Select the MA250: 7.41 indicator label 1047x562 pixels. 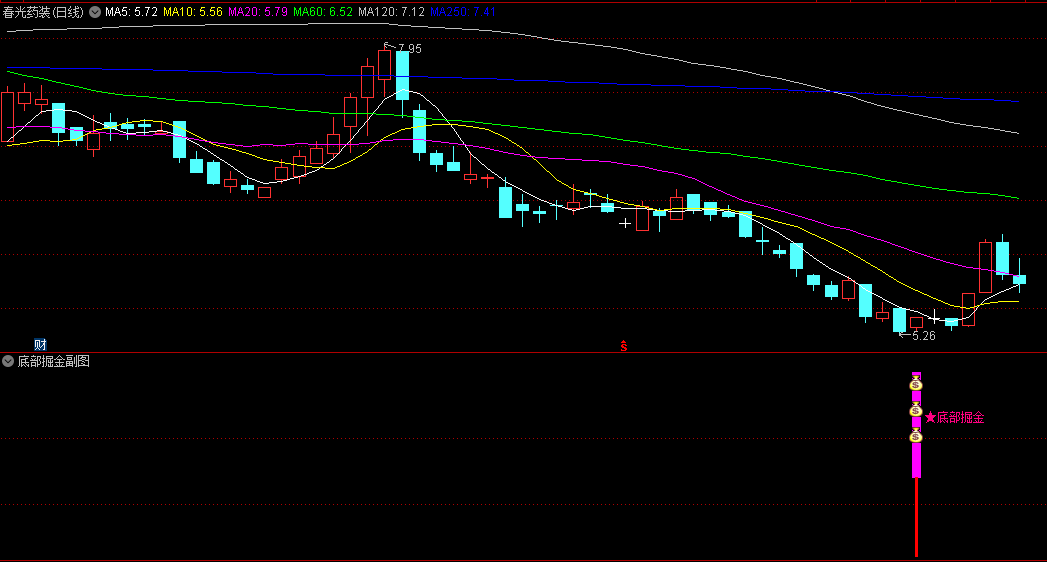tap(463, 12)
